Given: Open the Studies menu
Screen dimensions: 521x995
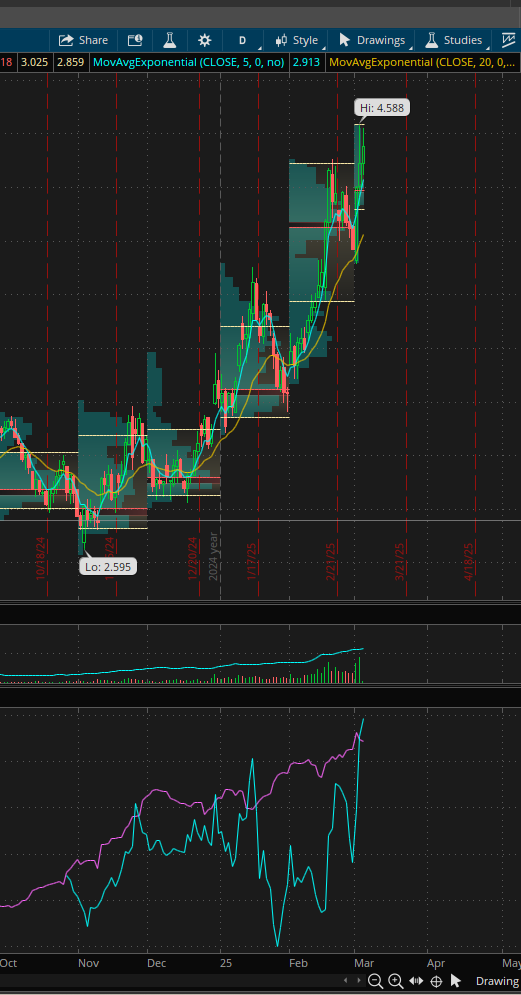Looking at the screenshot, I should (x=453, y=40).
